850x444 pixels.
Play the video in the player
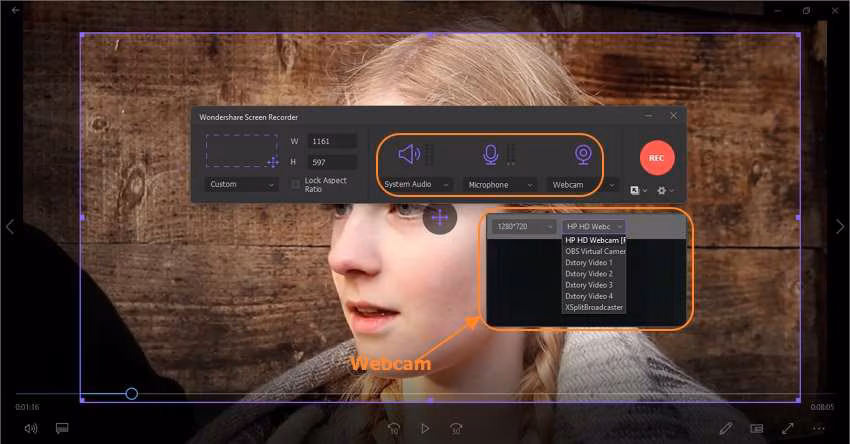tap(425, 429)
